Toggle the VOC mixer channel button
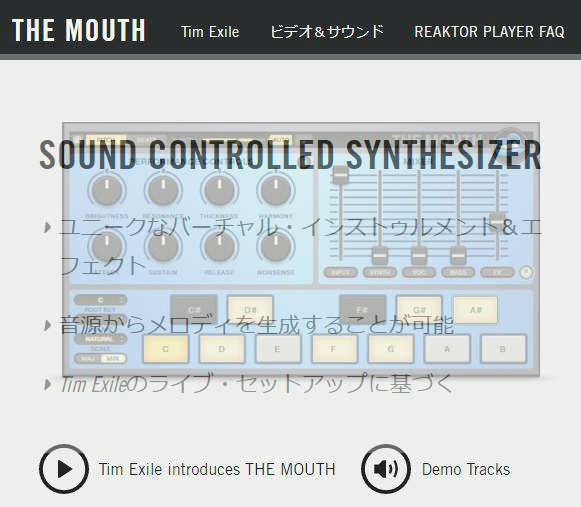581x507 pixels. pos(419,272)
